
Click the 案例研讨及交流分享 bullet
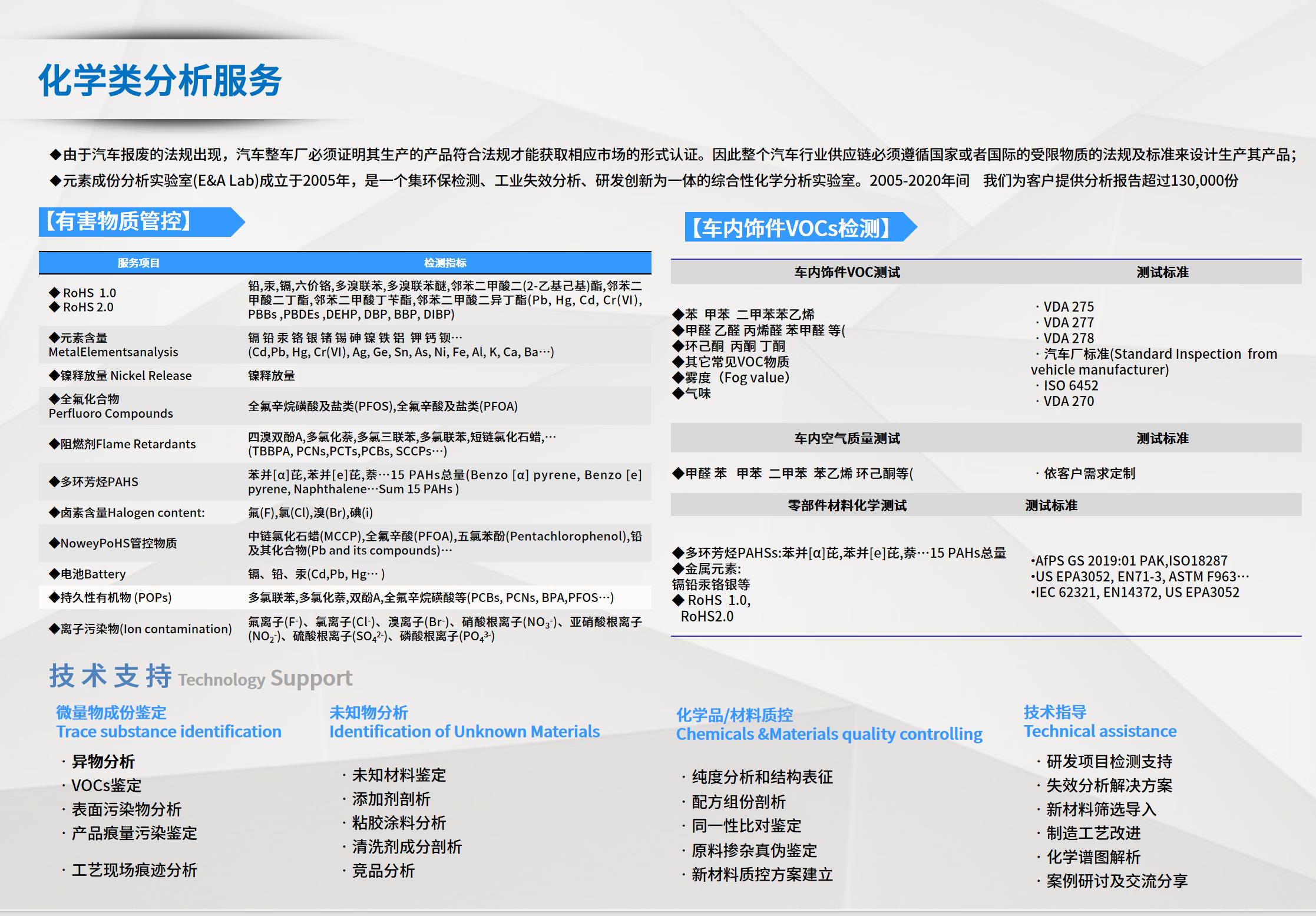(1112, 881)
